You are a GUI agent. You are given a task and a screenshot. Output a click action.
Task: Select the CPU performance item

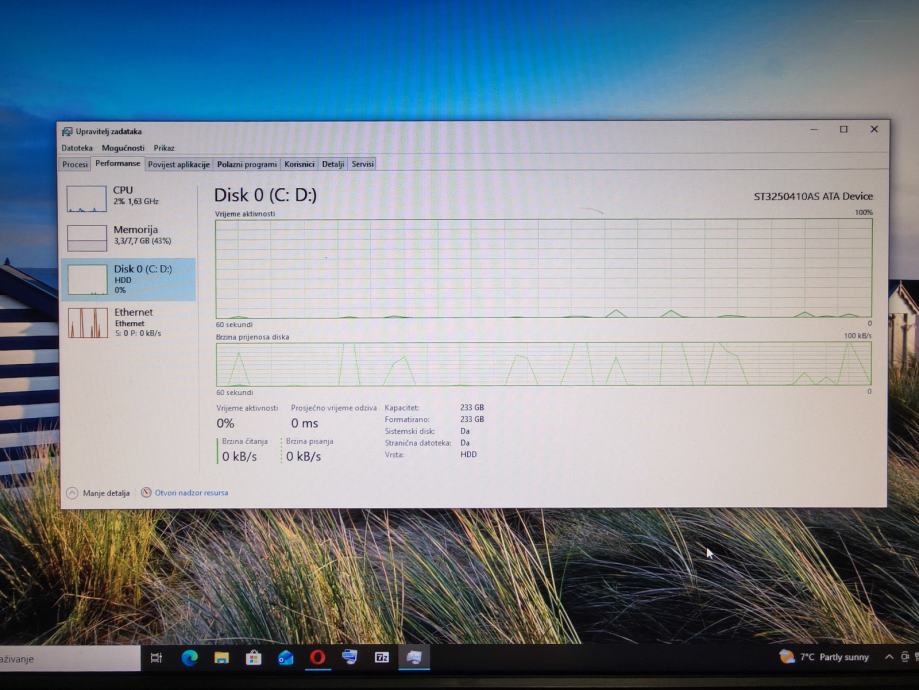tap(128, 198)
